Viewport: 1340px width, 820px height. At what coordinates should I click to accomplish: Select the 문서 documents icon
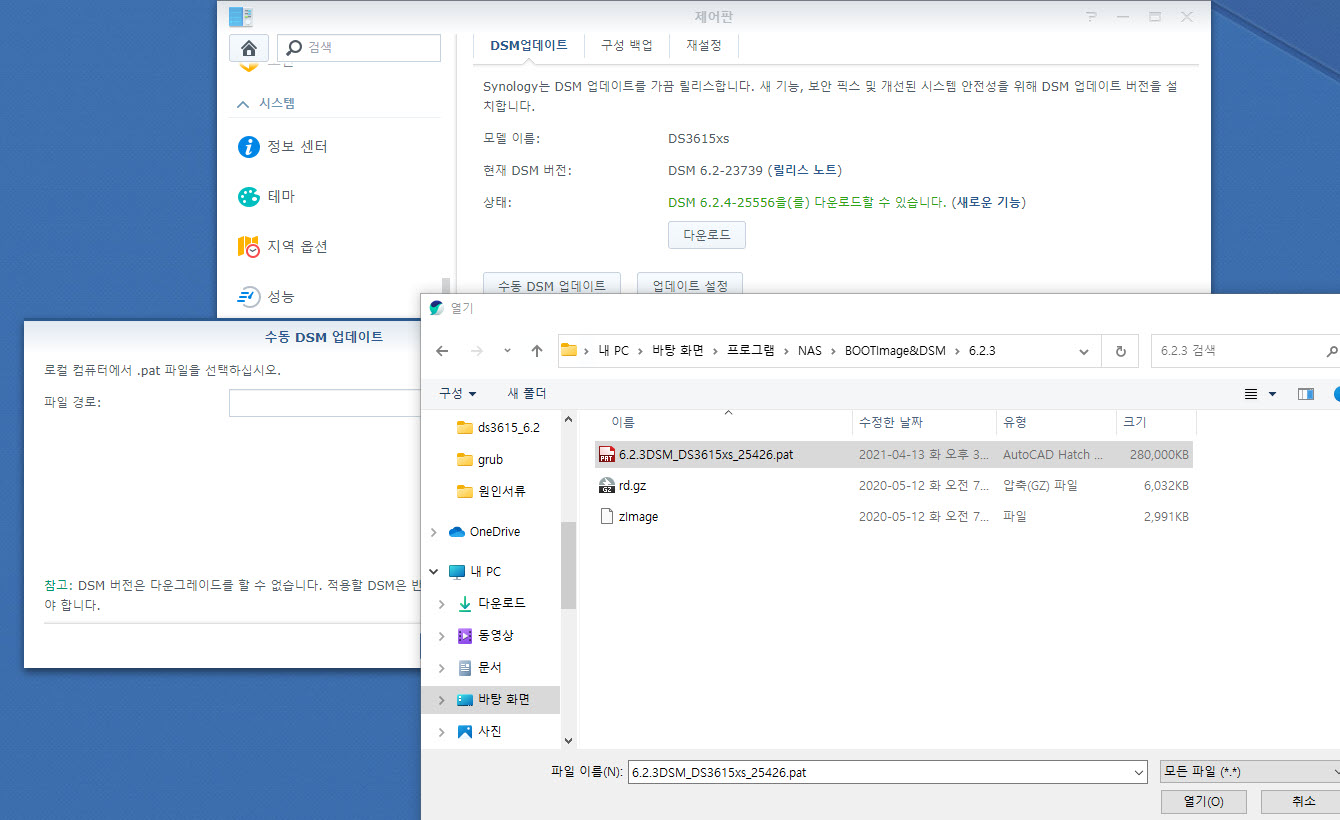pos(464,668)
